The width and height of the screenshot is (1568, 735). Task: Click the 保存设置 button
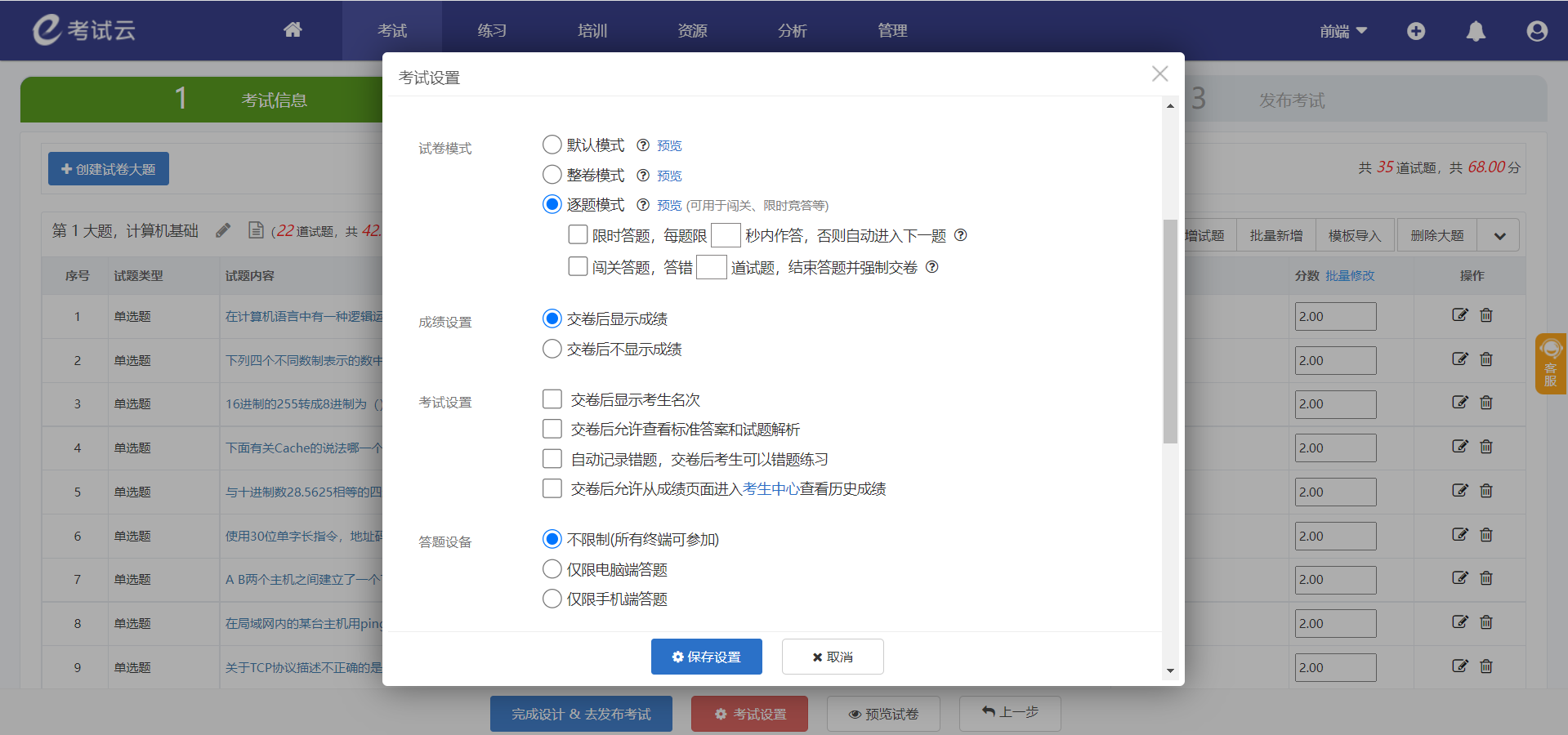[x=706, y=657]
